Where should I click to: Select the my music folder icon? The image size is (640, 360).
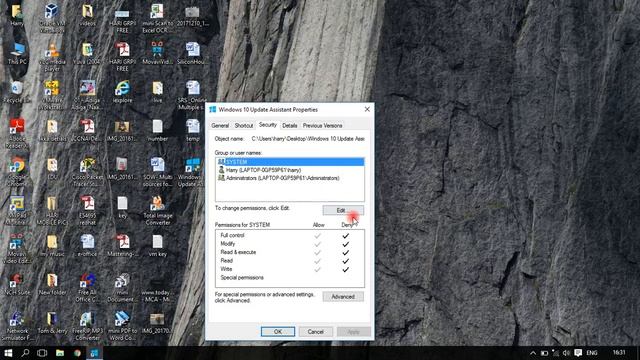pos(52,245)
